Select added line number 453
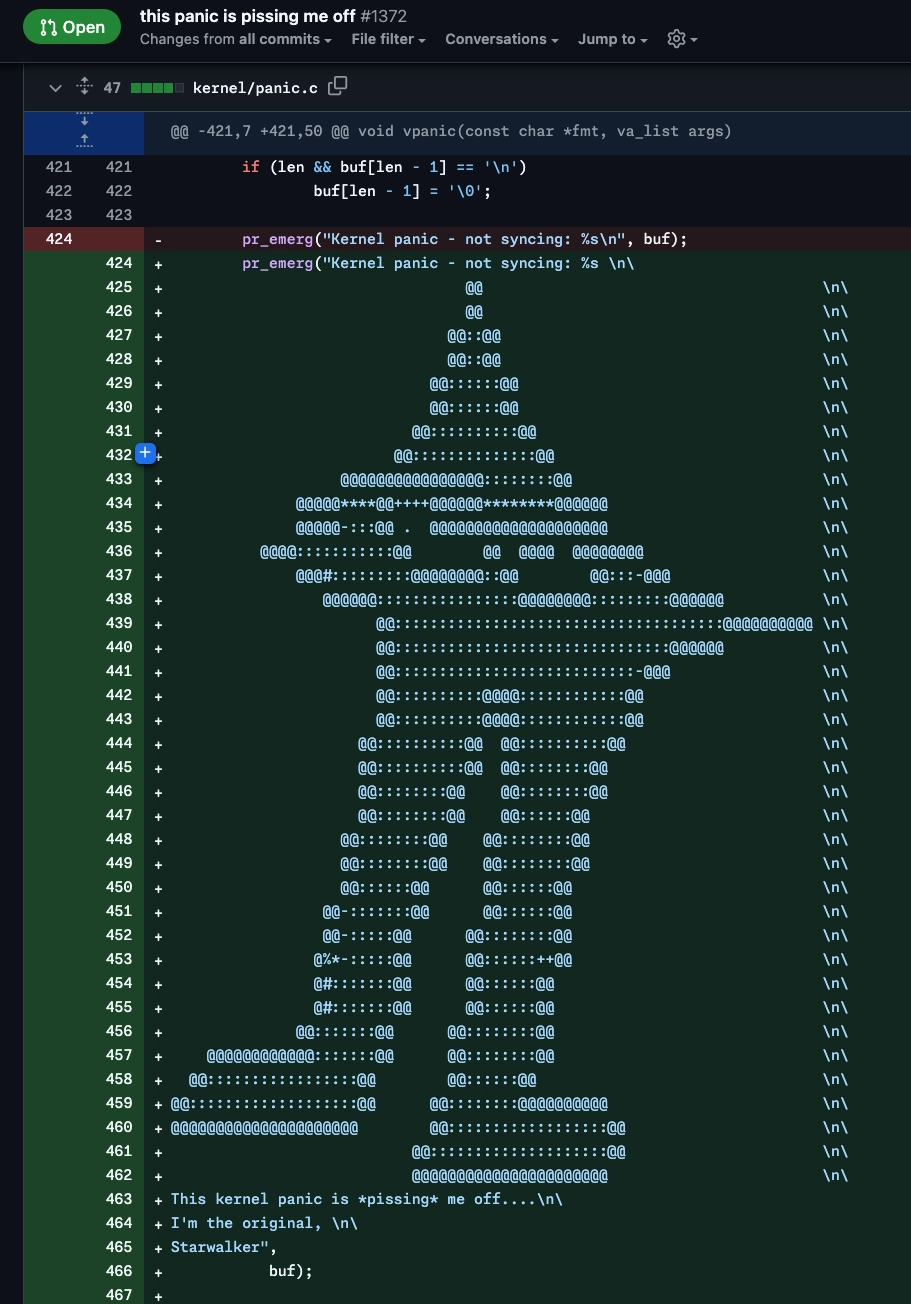 119,959
